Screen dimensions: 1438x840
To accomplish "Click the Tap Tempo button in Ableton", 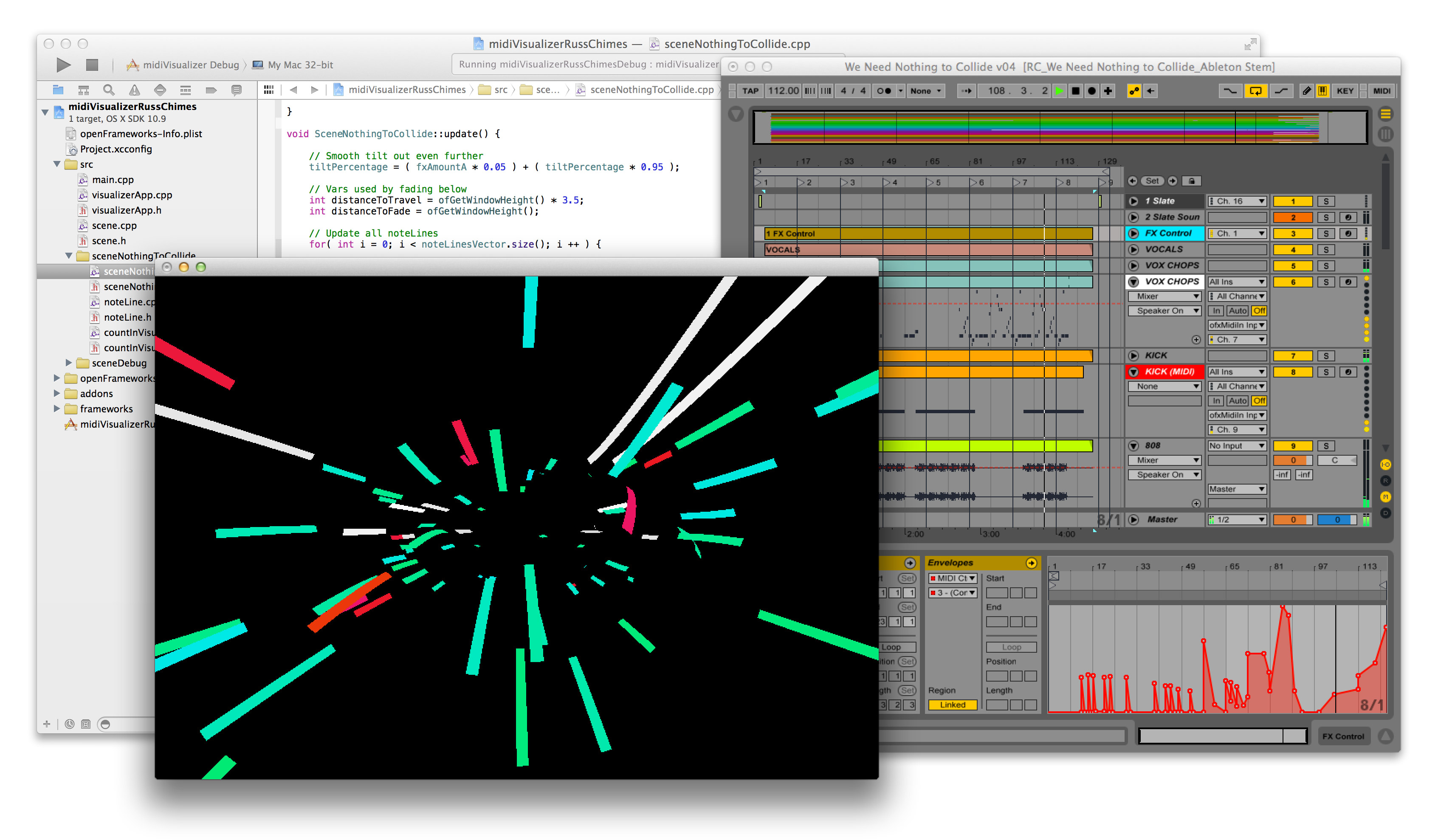I will tap(751, 90).
